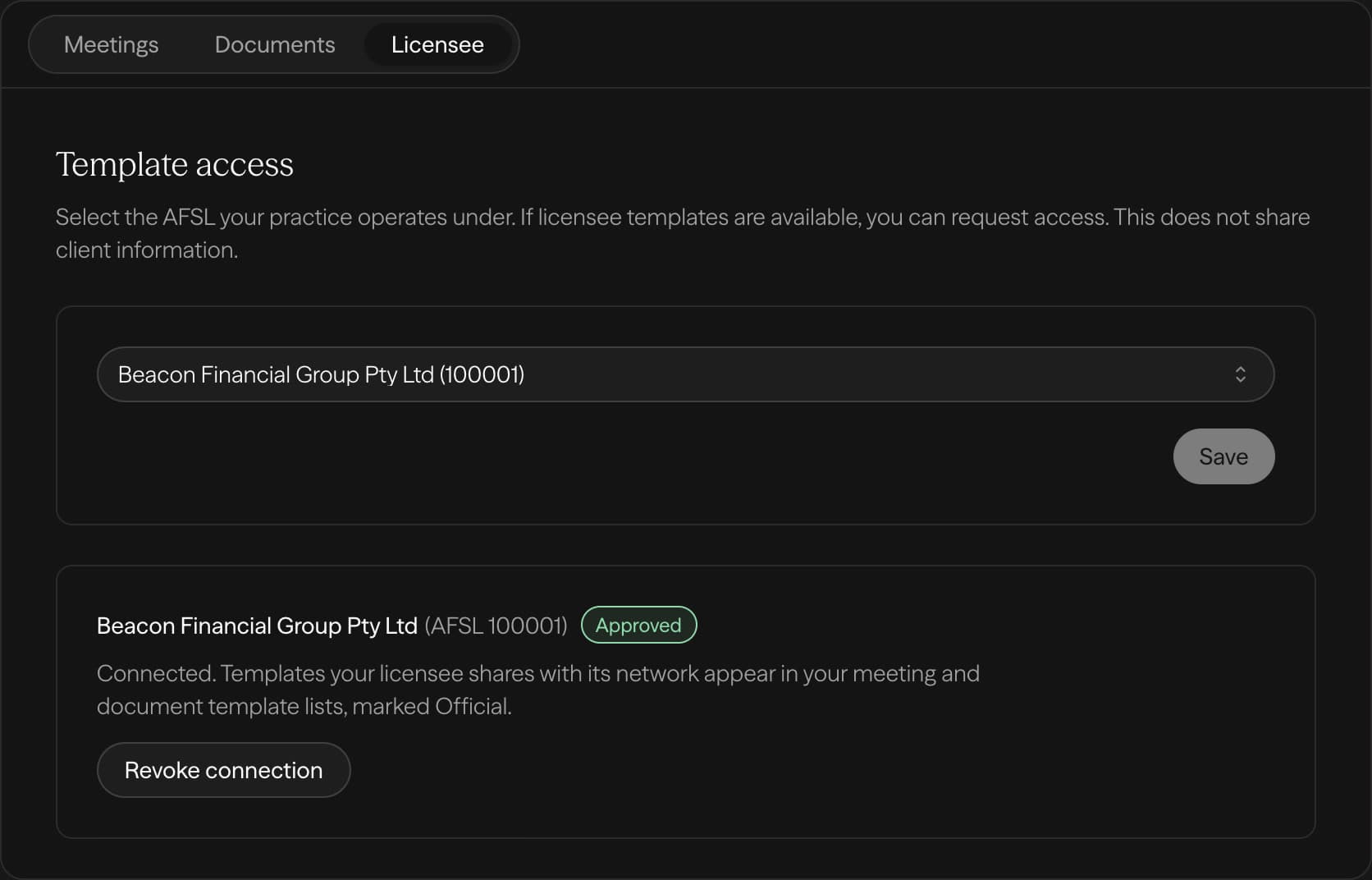The width and height of the screenshot is (1372, 880).
Task: Open the AFSL licensee dropdown
Action: (685, 374)
